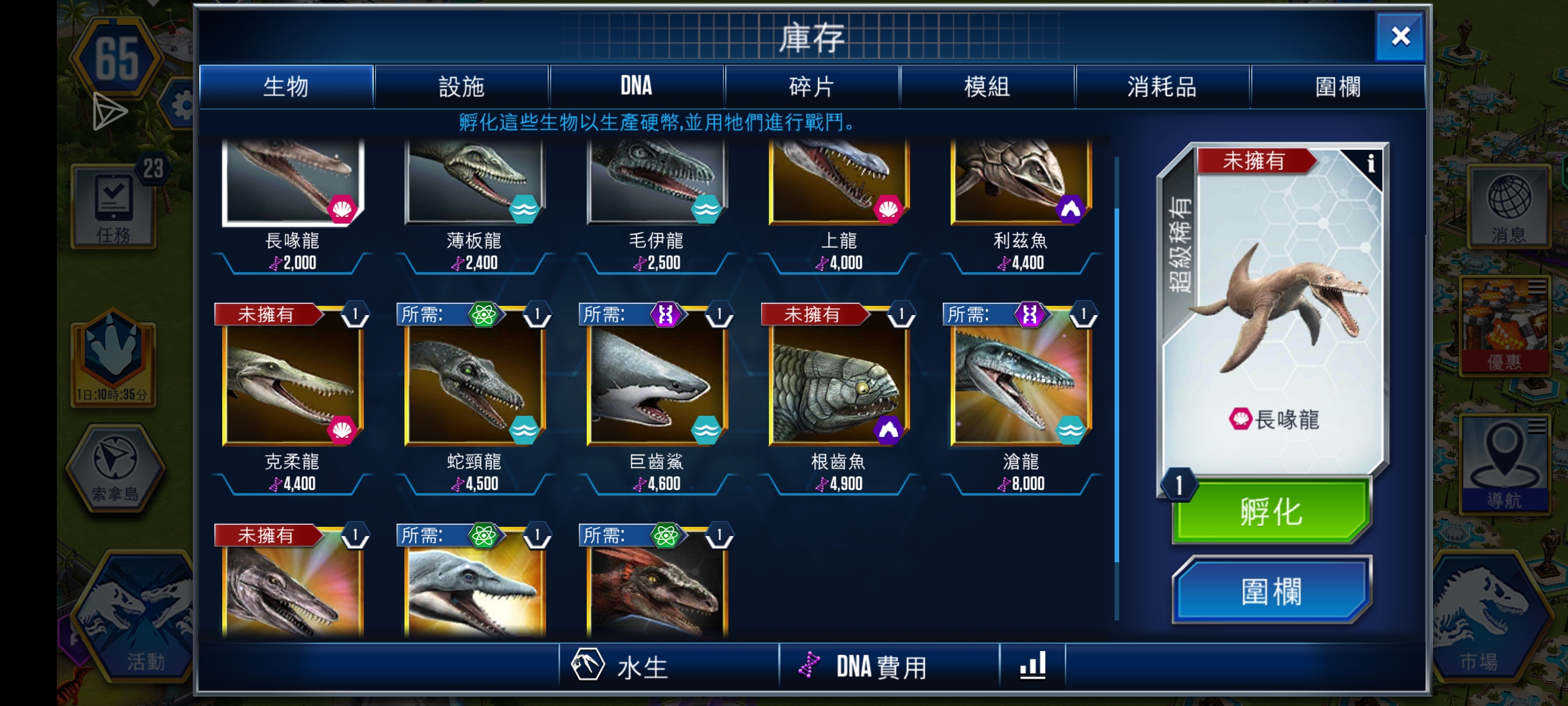Click the blue 圍欄 button
This screenshot has height=706, width=1568.
tap(1271, 591)
